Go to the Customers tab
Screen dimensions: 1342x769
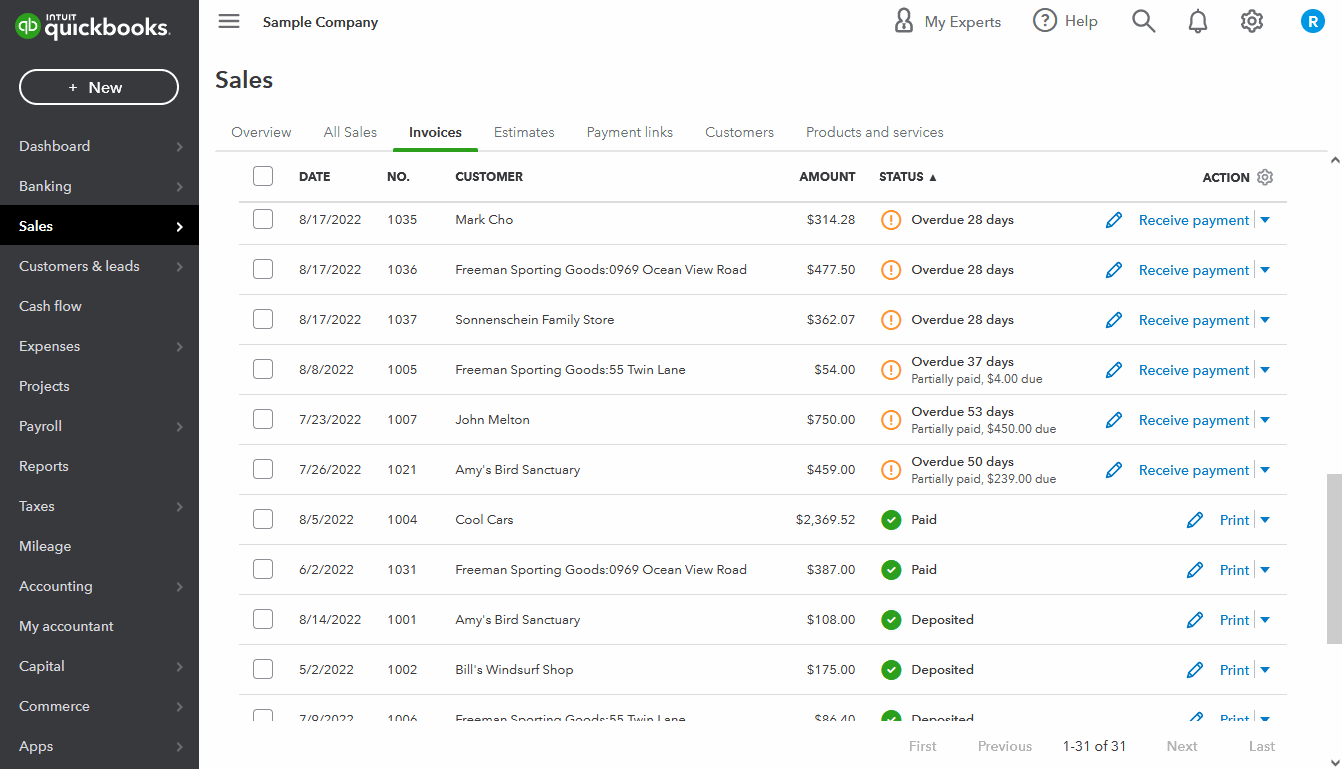[739, 132]
